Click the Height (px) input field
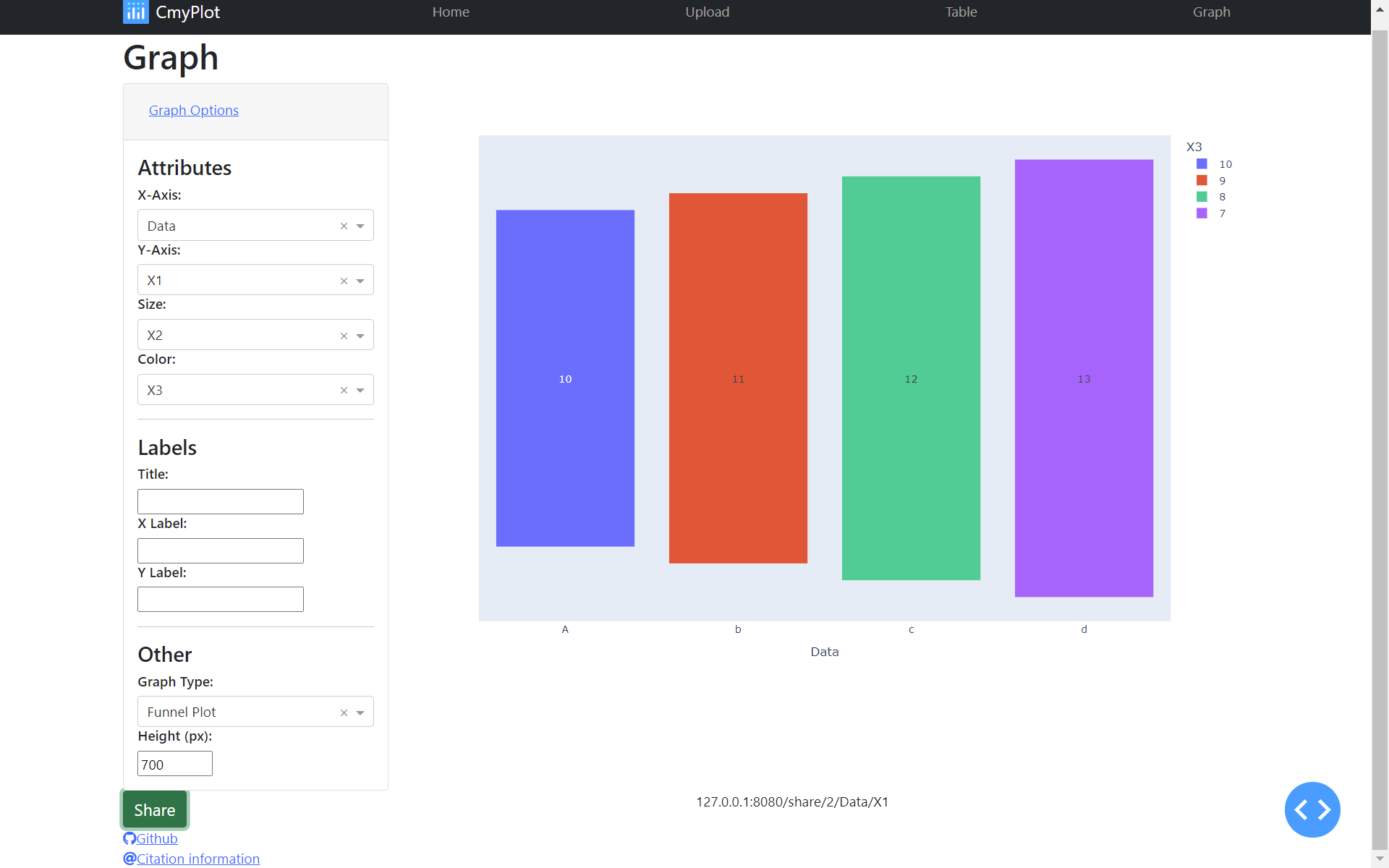The height and width of the screenshot is (868, 1389). point(174,764)
